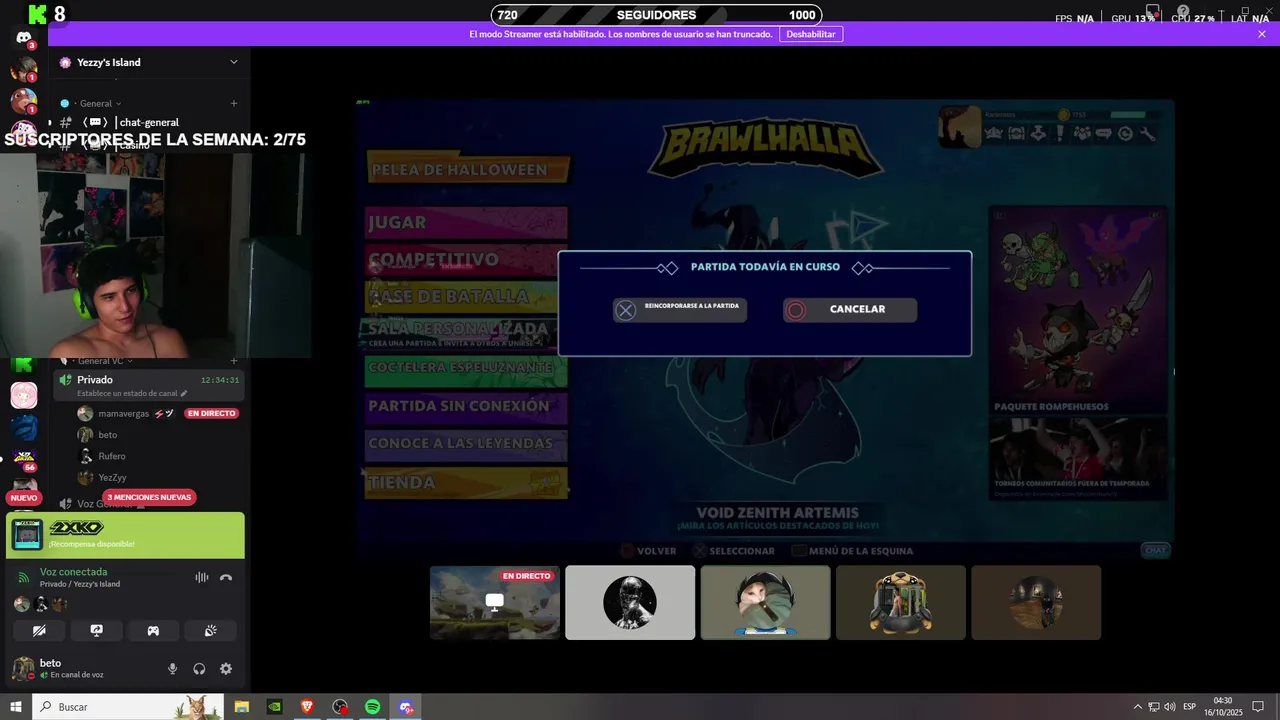Select Pelea de Halloween menu entry
1280x720 pixels.
(469, 170)
